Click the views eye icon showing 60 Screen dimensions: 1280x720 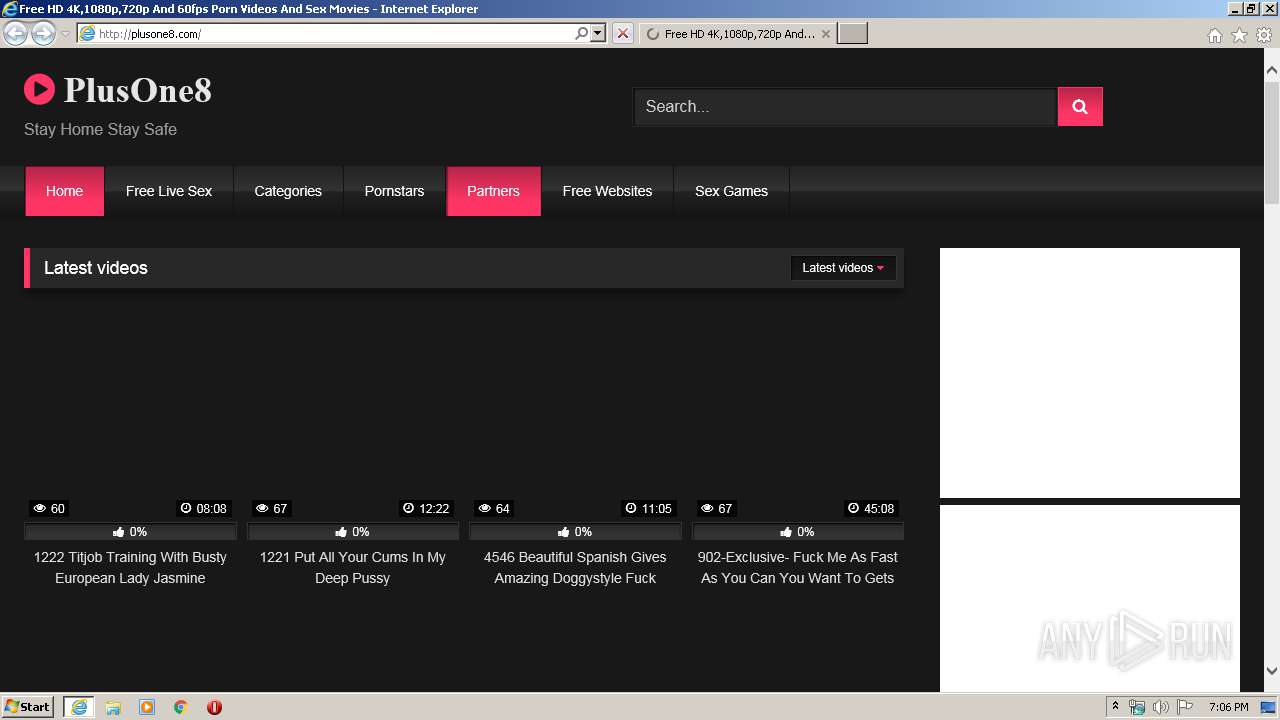coord(40,508)
